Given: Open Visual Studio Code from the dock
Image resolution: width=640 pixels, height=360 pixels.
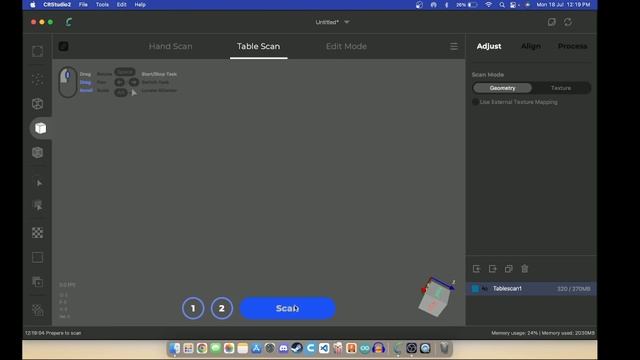Looking at the screenshot, I should (324, 348).
